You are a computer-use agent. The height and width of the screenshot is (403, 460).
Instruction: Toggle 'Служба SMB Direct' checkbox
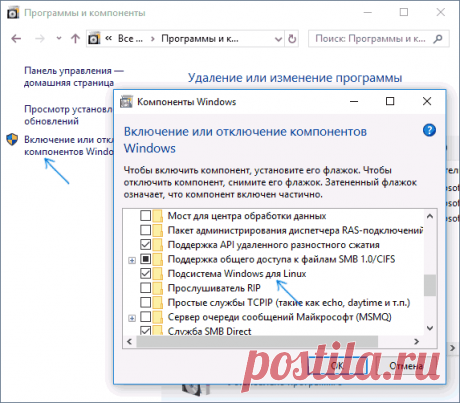(145, 330)
